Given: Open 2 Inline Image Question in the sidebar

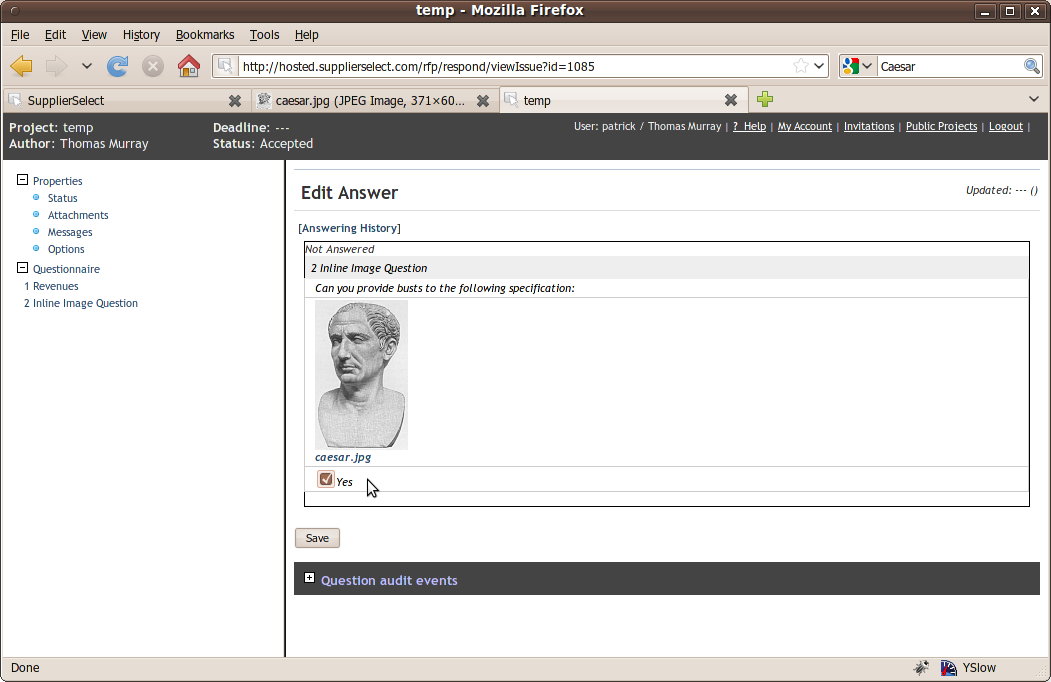Looking at the screenshot, I should click(81, 303).
